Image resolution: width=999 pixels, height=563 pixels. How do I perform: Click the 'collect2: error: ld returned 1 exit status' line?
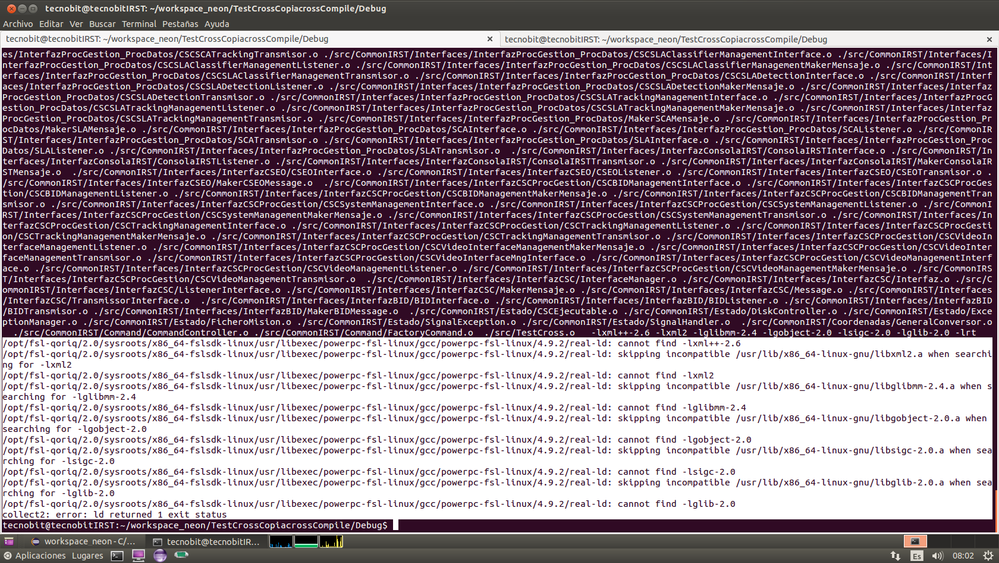click(115, 515)
